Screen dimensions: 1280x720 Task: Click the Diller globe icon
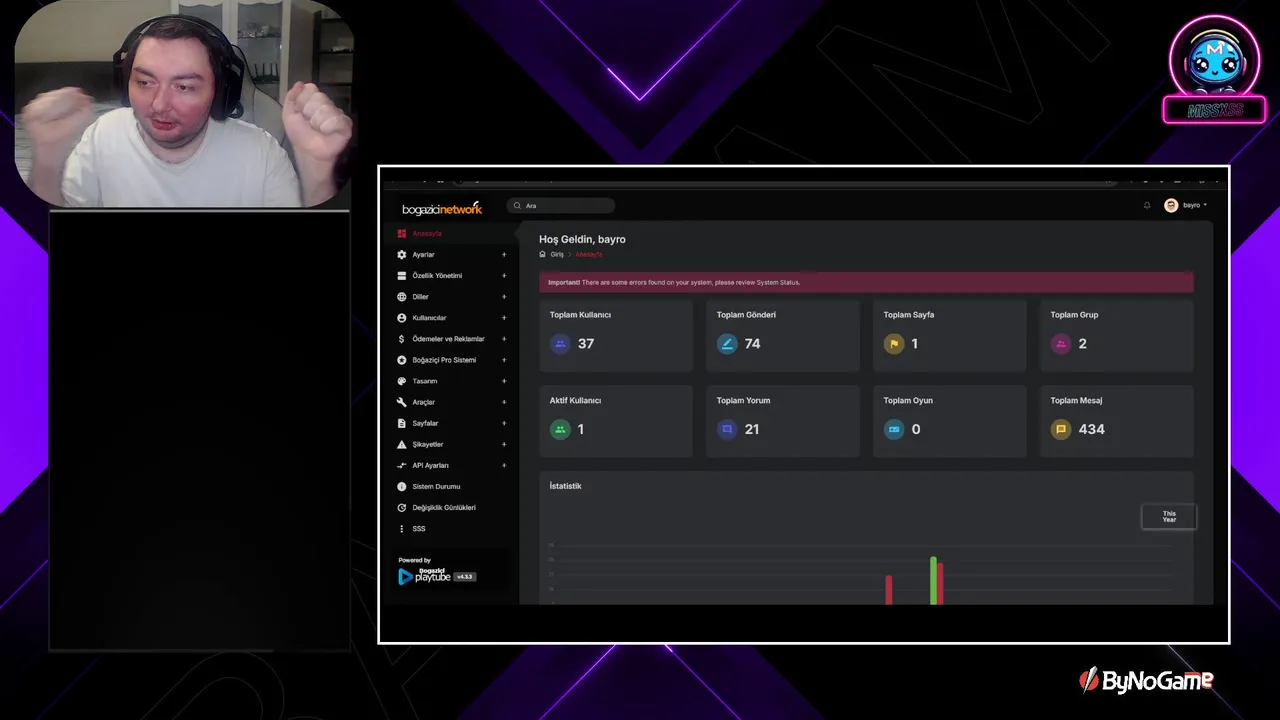pos(402,297)
